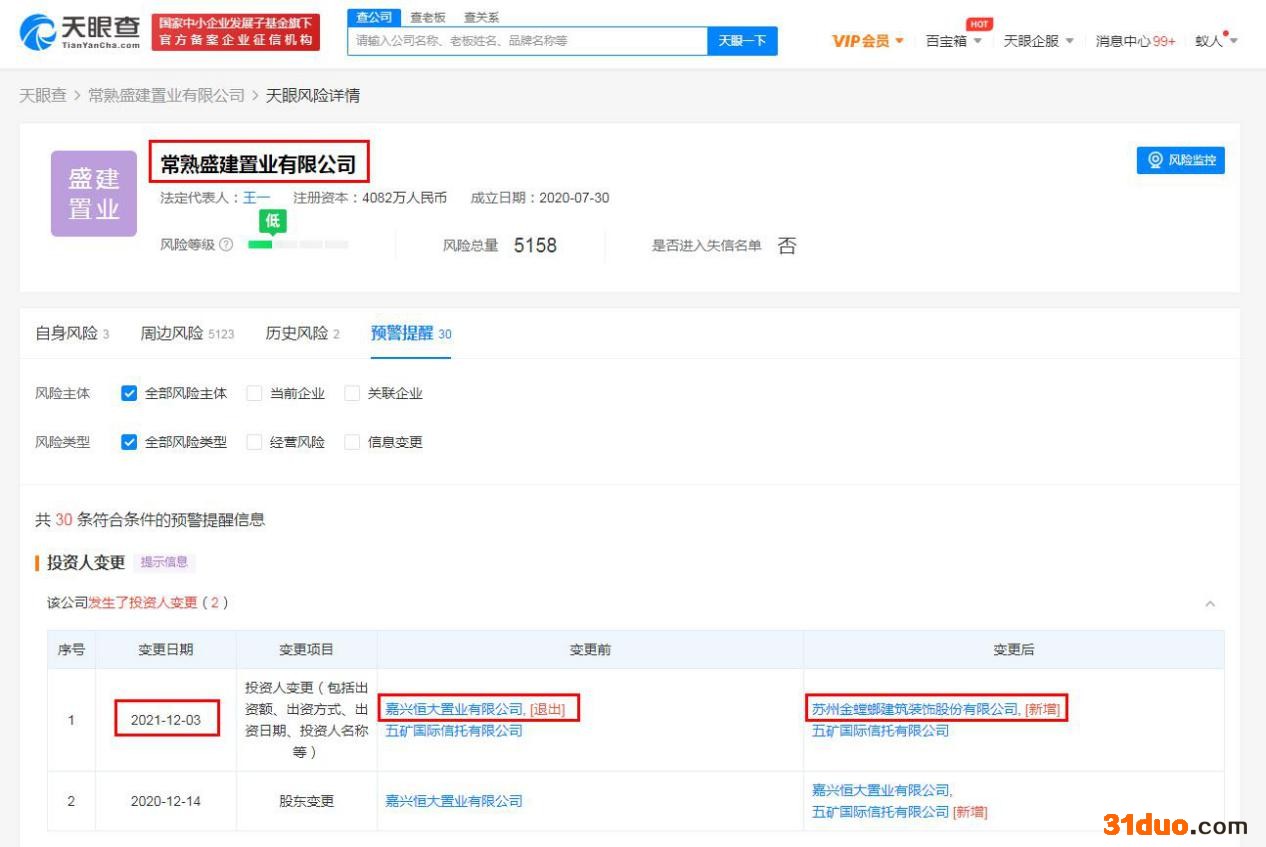Viewport: 1266px width, 847px height.
Task: Click the 天眼查 logo icon
Action: point(38,32)
